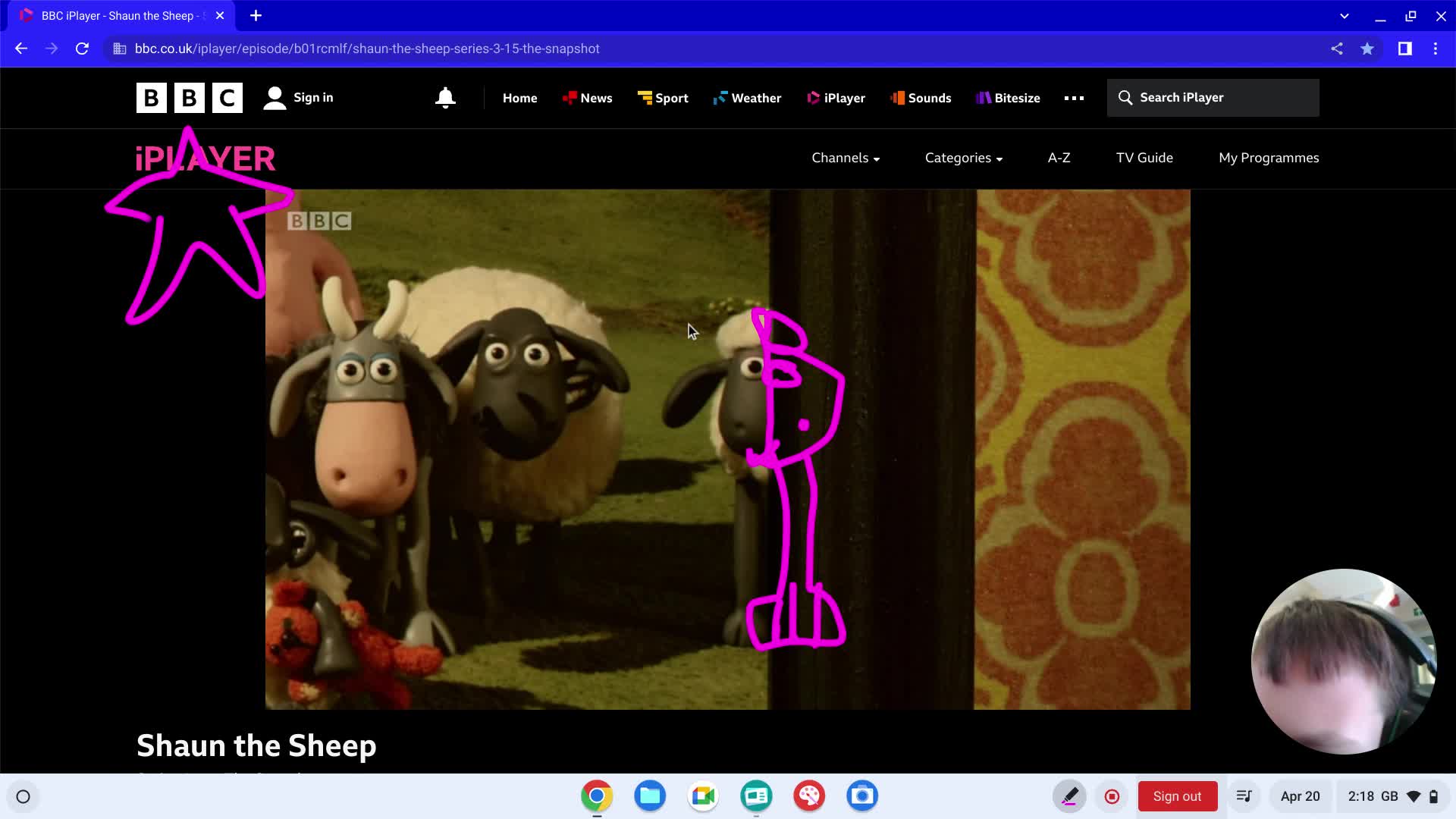The image size is (1456, 819).
Task: Open Google Meet from the shelf
Action: tap(703, 796)
